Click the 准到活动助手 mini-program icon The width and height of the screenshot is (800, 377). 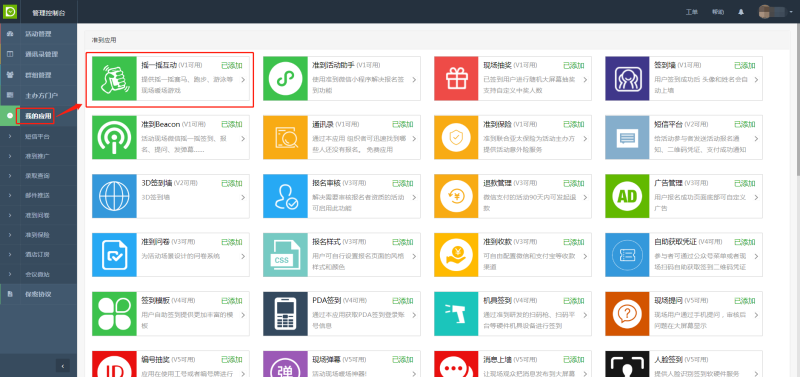click(285, 79)
